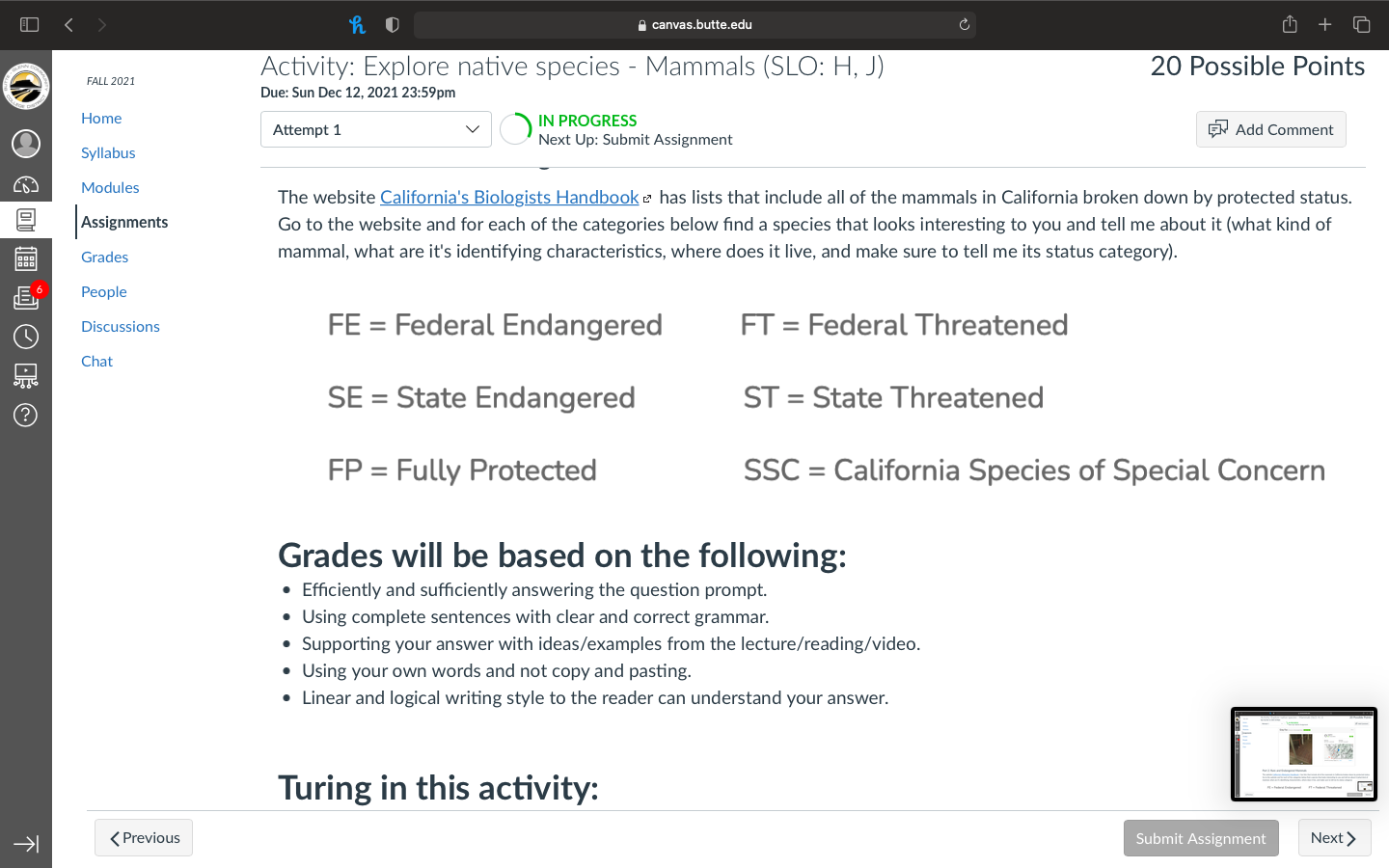The width and height of the screenshot is (1389, 868).
Task: Go to Modules in course menu
Action: (110, 187)
